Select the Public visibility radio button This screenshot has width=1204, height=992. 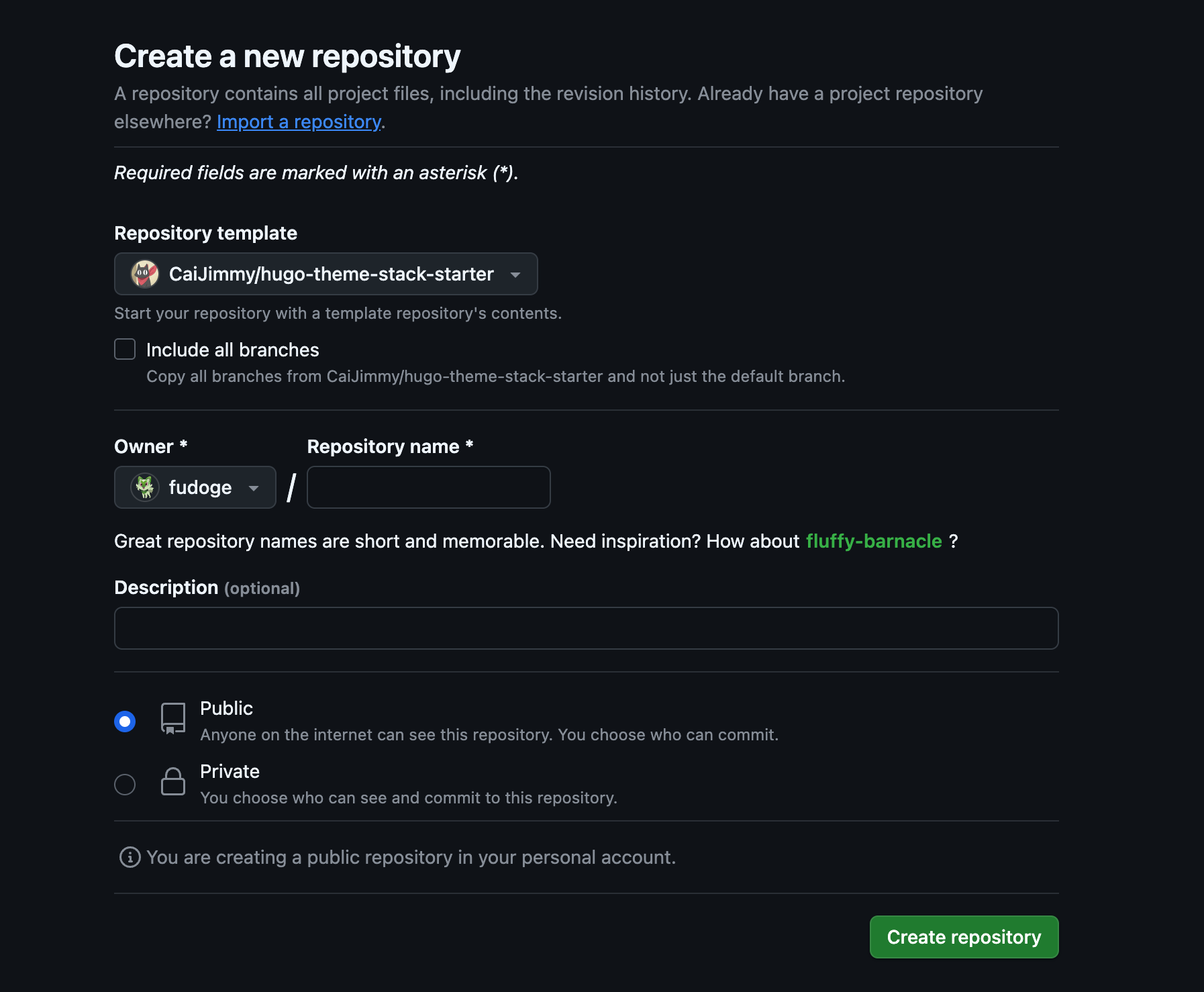[125, 721]
